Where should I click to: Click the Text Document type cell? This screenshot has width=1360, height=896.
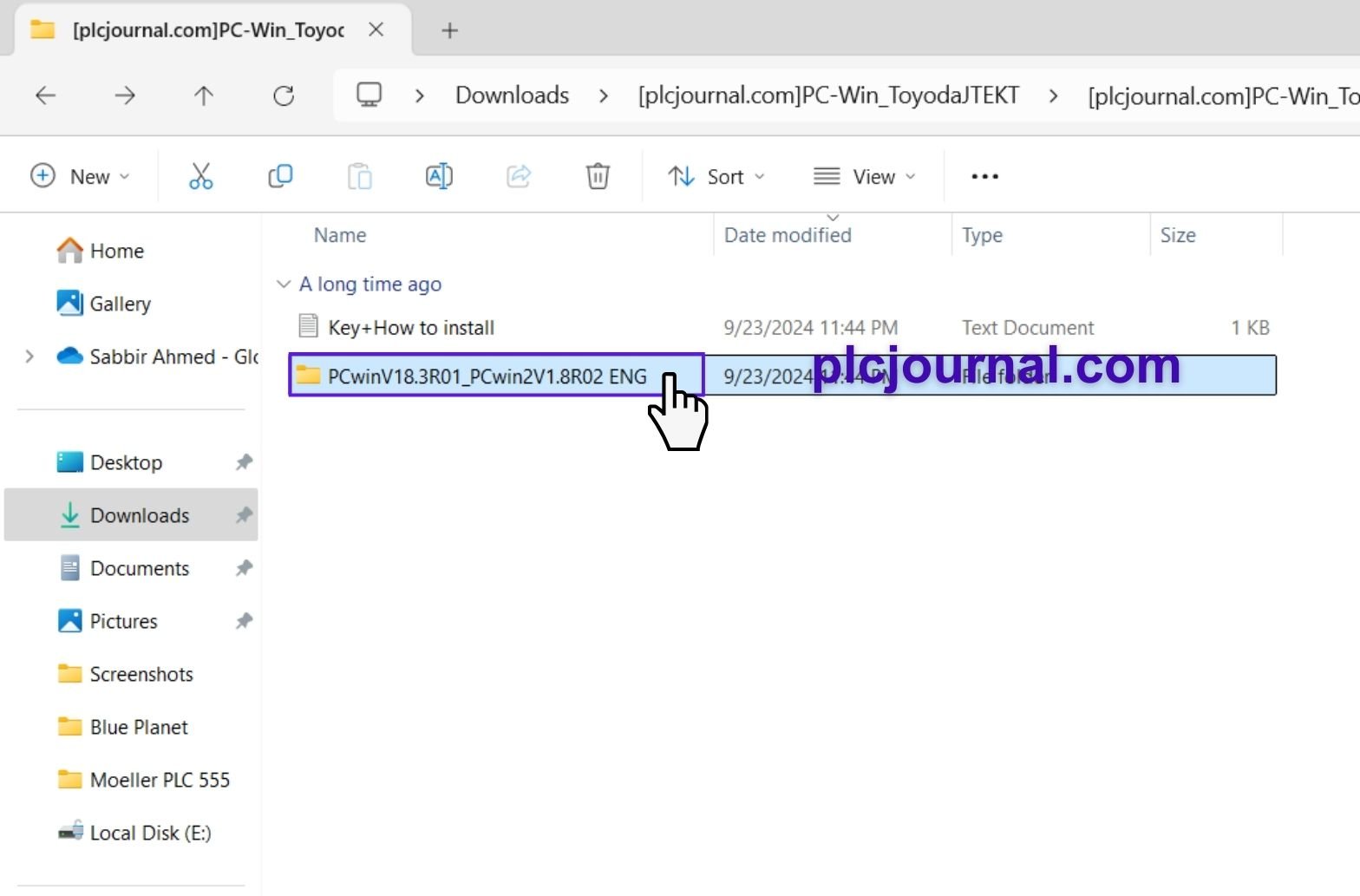pos(1028,328)
